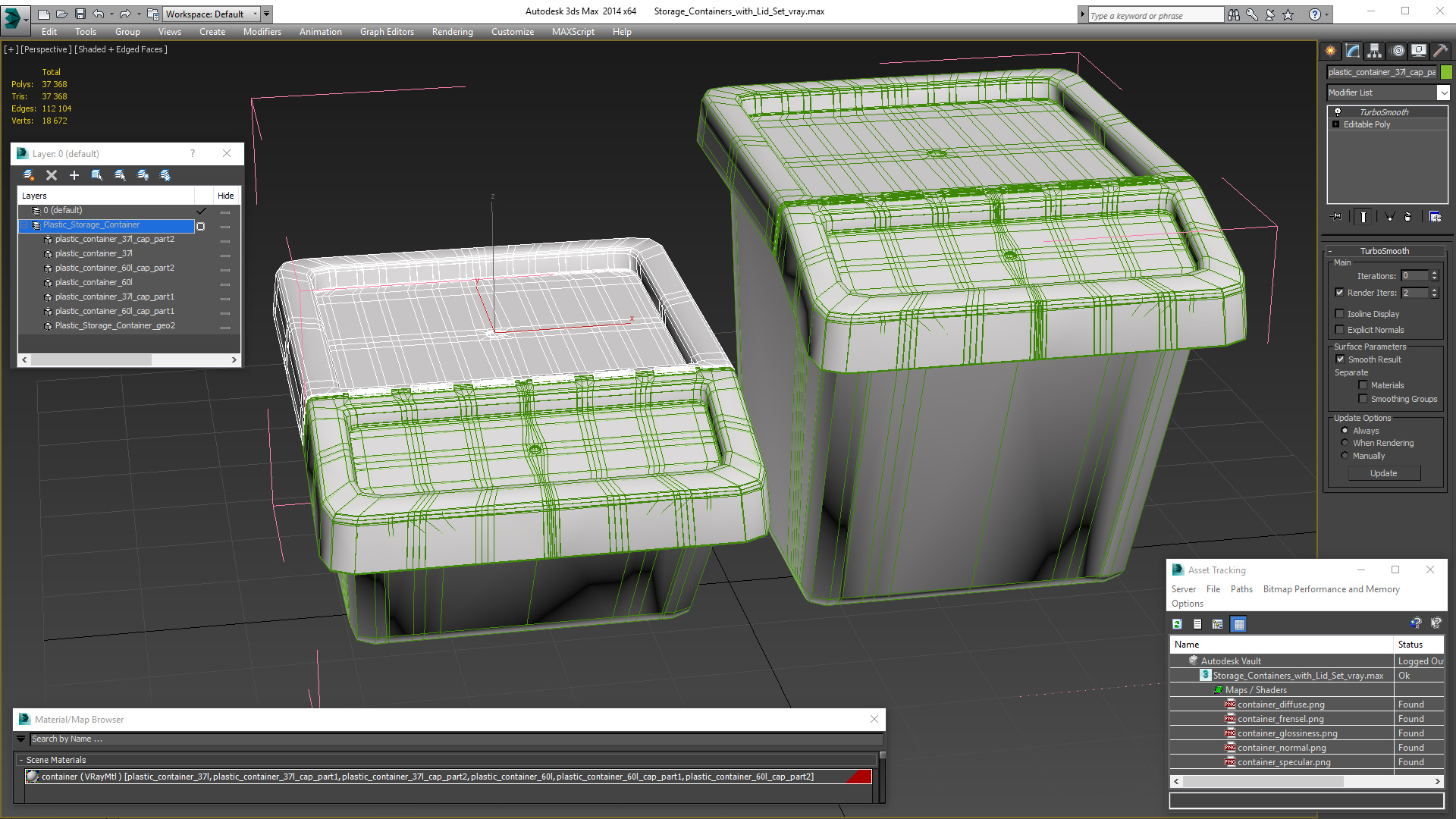Select the Rendering menu item
This screenshot has width=1456, height=819.
click(x=452, y=32)
